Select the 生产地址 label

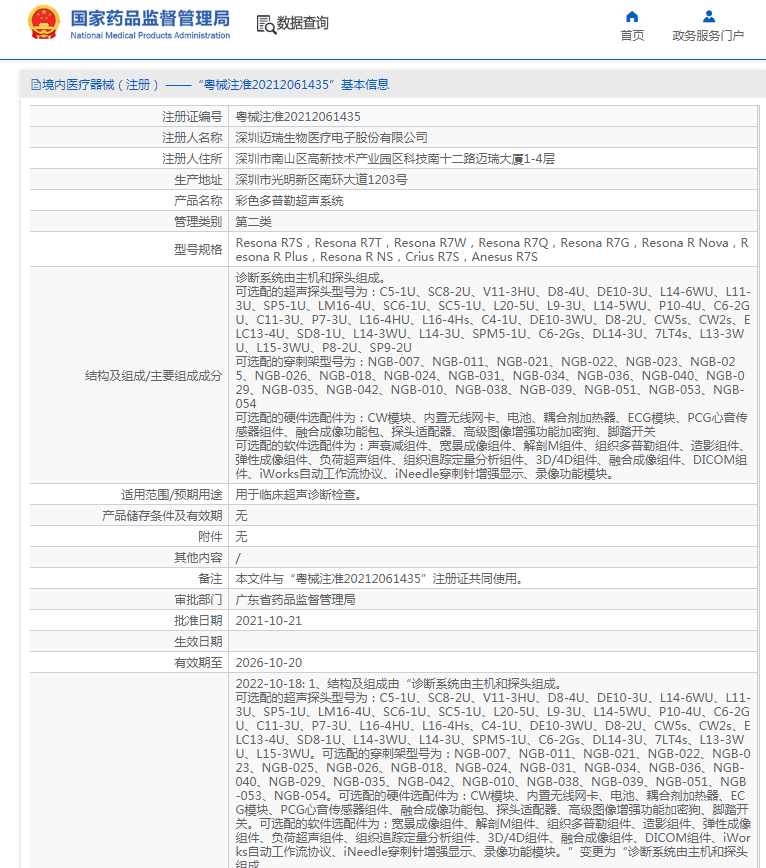click(x=198, y=180)
